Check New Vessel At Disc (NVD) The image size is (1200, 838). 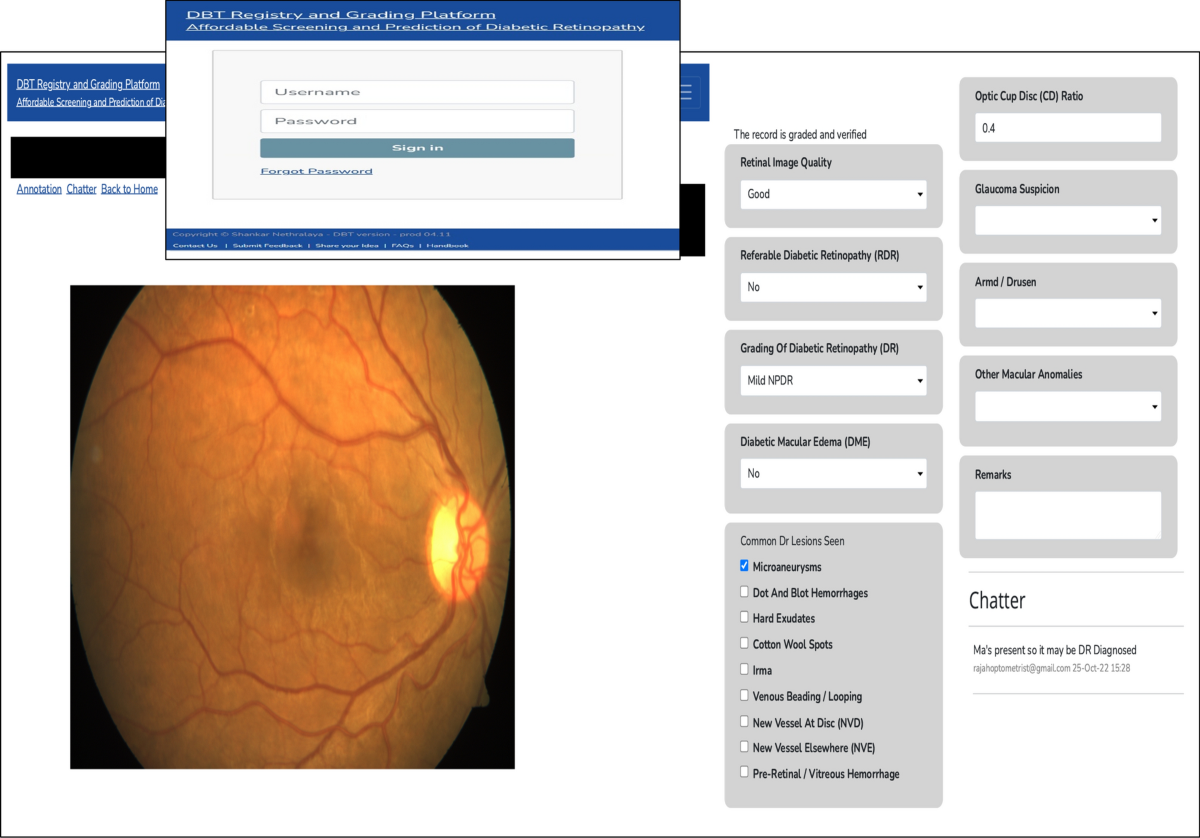click(744, 722)
